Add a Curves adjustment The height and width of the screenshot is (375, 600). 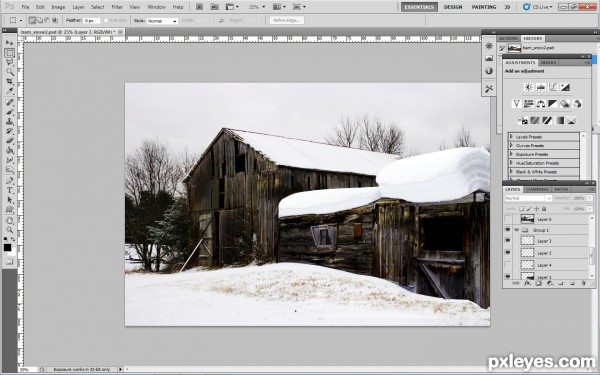coord(553,87)
